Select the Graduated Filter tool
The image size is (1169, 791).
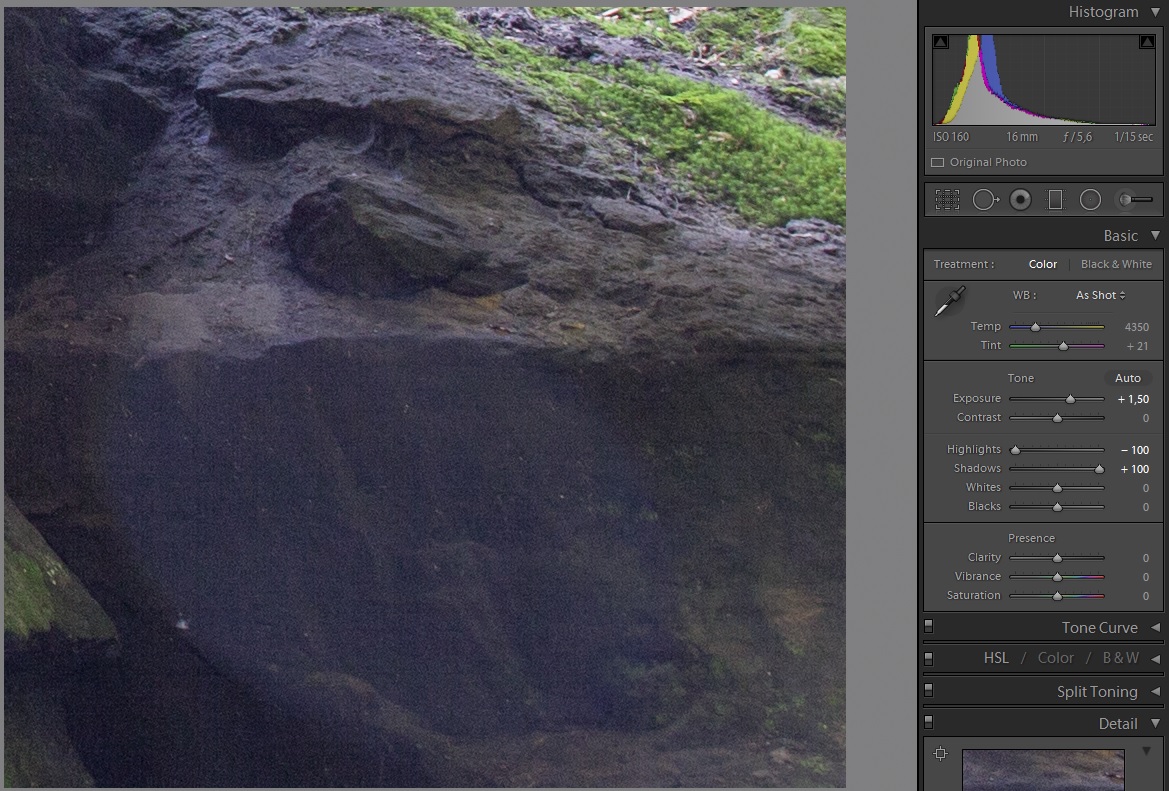[x=1055, y=200]
